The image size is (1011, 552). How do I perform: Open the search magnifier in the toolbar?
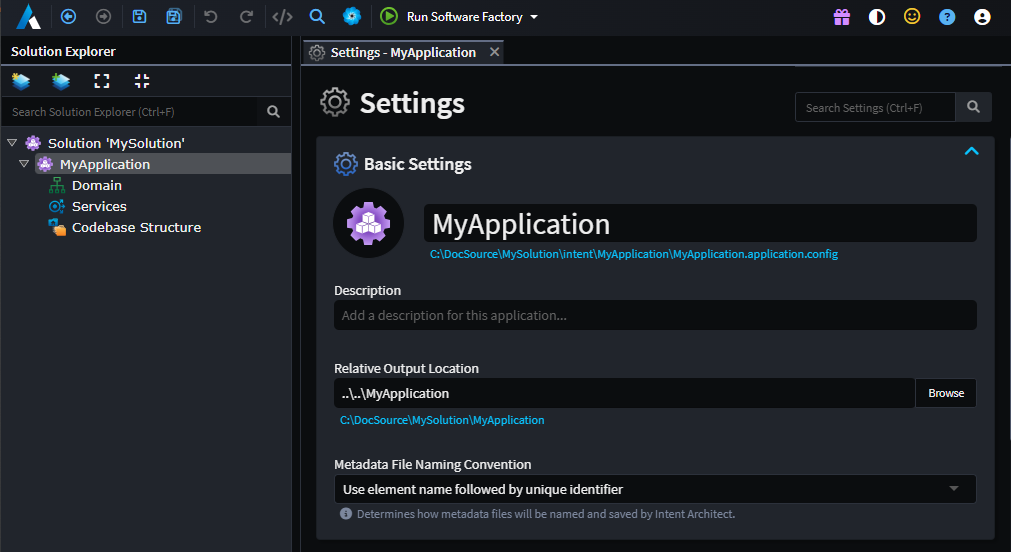point(317,17)
